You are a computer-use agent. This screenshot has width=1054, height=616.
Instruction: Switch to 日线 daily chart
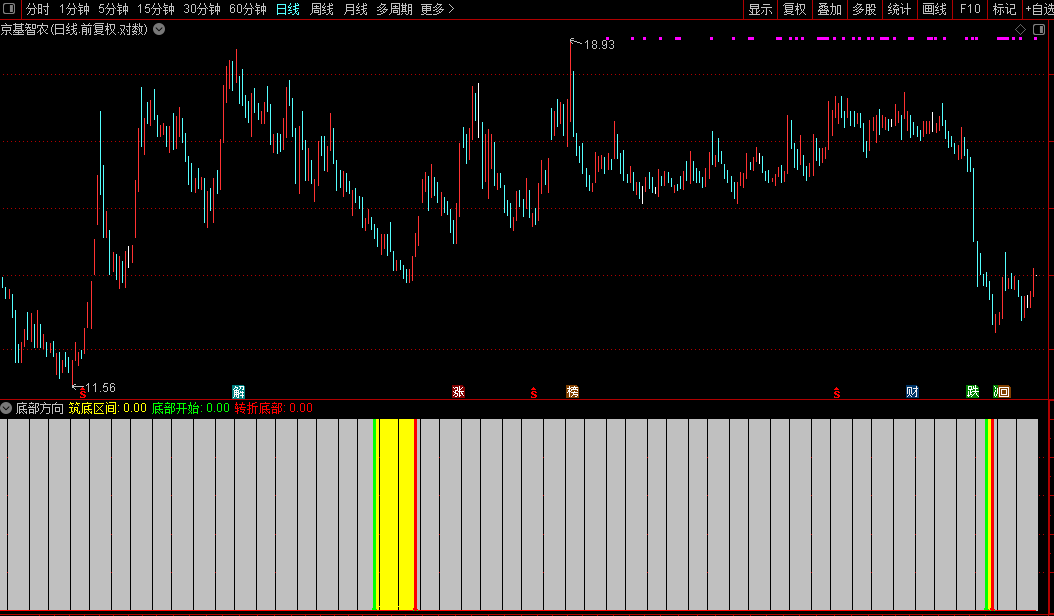(288, 9)
